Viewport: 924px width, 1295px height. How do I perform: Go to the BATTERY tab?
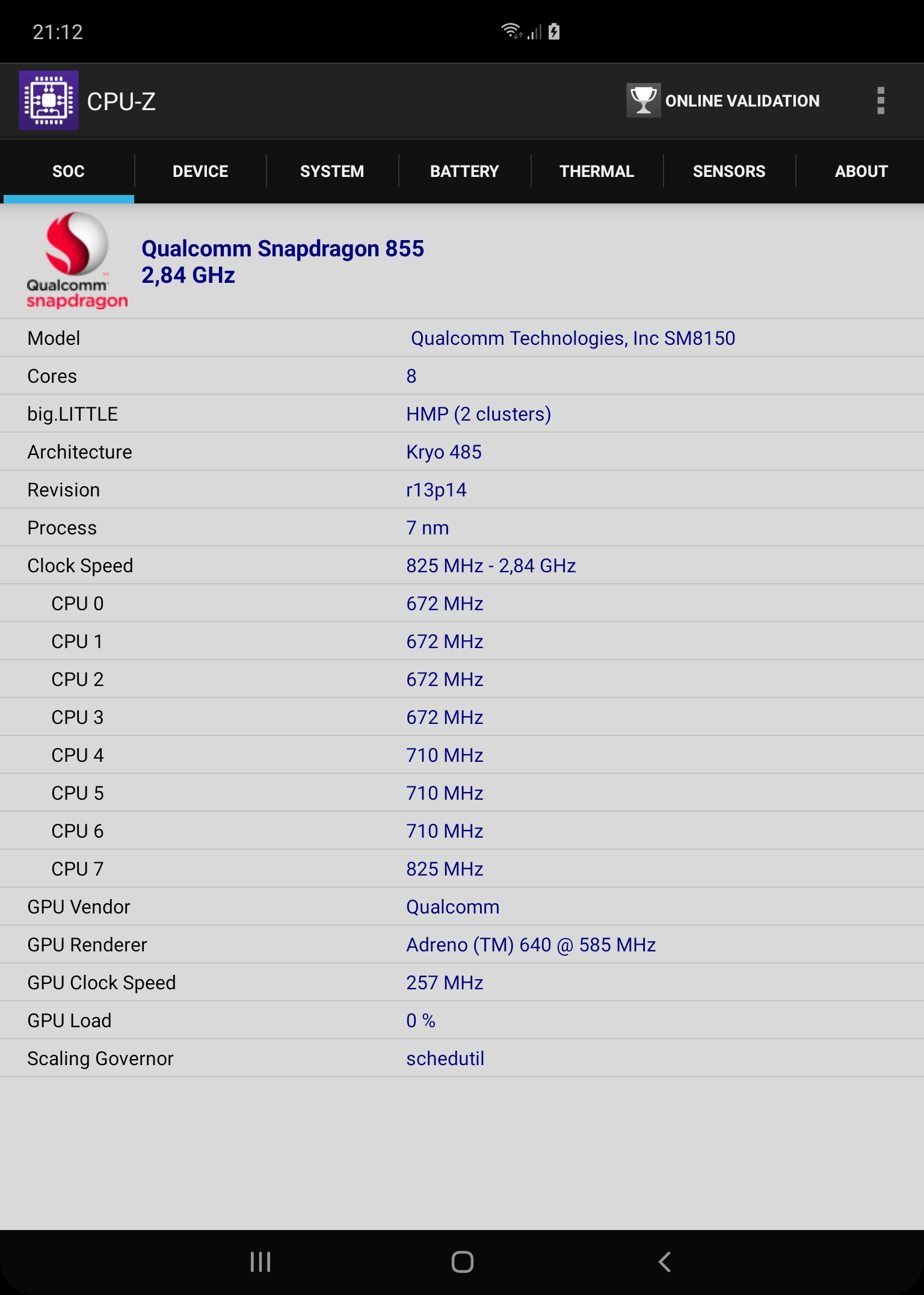[464, 172]
